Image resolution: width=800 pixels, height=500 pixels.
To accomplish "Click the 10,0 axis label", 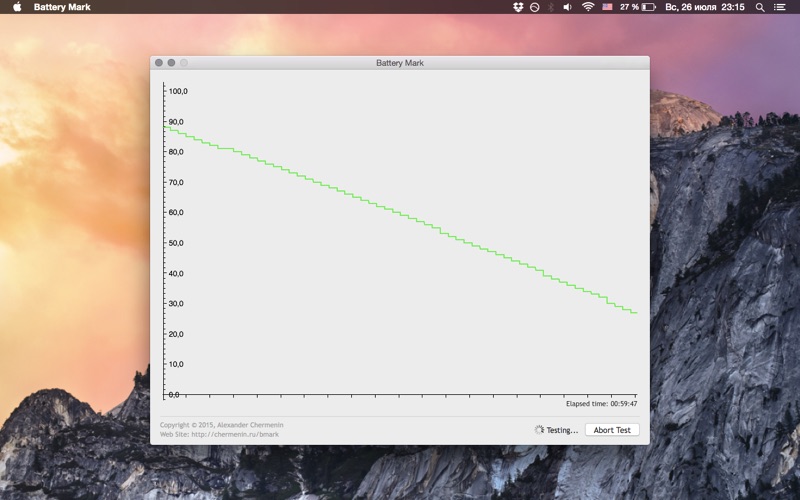I will pyautogui.click(x=176, y=364).
